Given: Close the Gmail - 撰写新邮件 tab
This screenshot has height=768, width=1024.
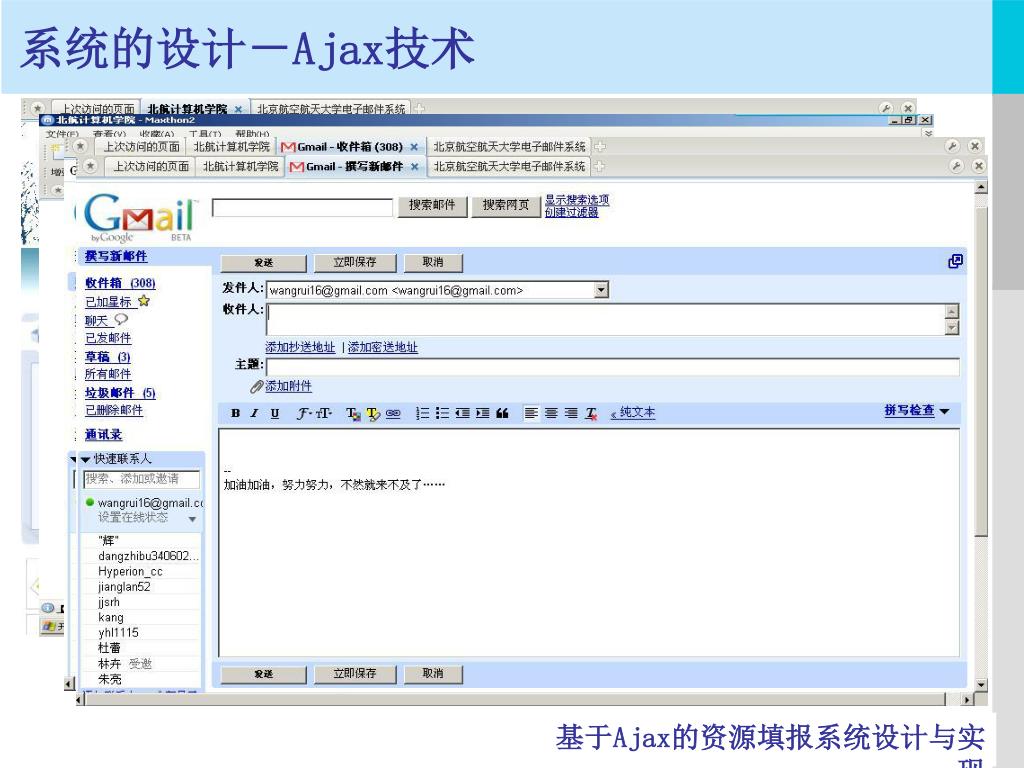Looking at the screenshot, I should click(x=414, y=167).
